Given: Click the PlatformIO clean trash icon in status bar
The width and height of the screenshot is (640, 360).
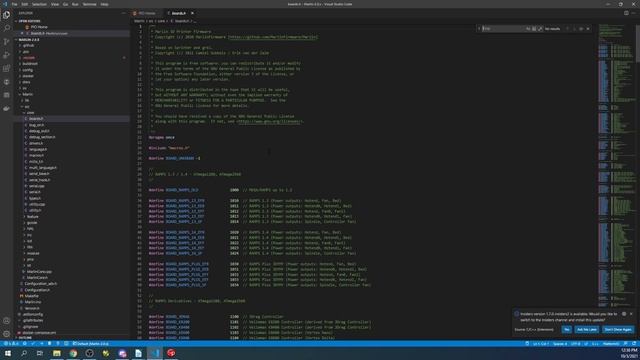Looking at the screenshot, I should [49, 344].
